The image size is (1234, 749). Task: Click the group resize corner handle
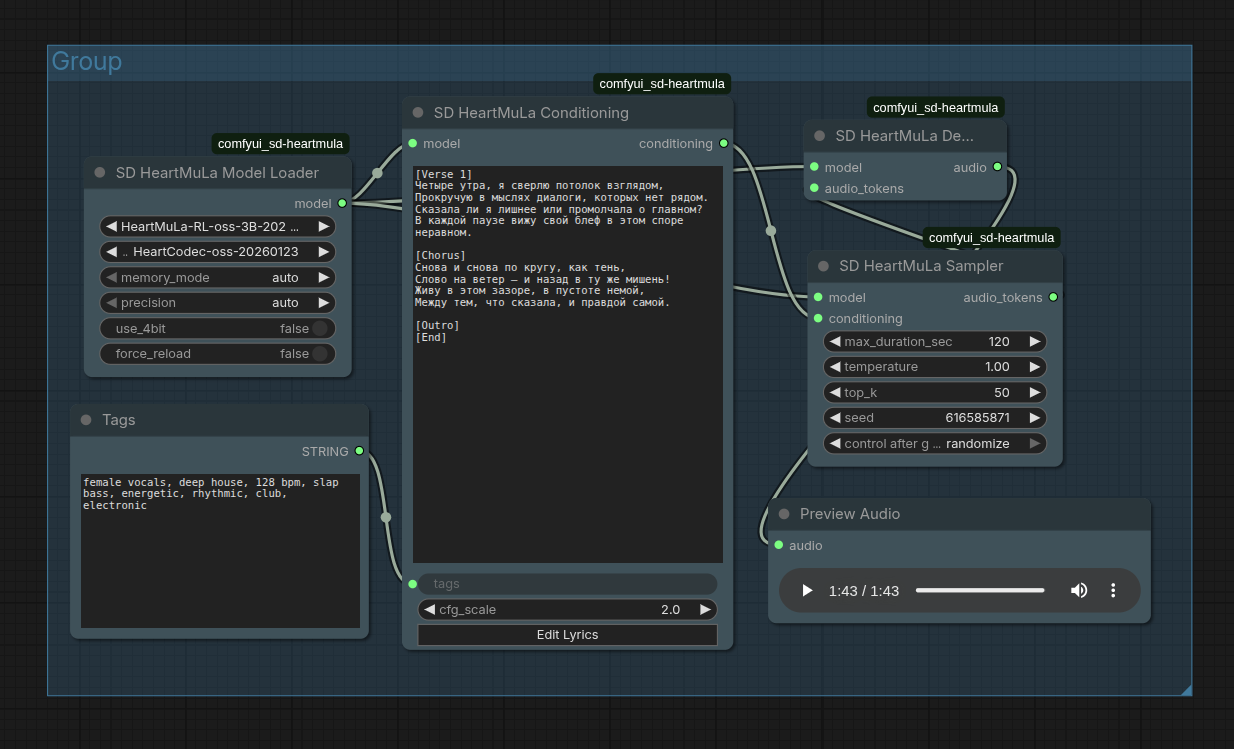(1186, 689)
